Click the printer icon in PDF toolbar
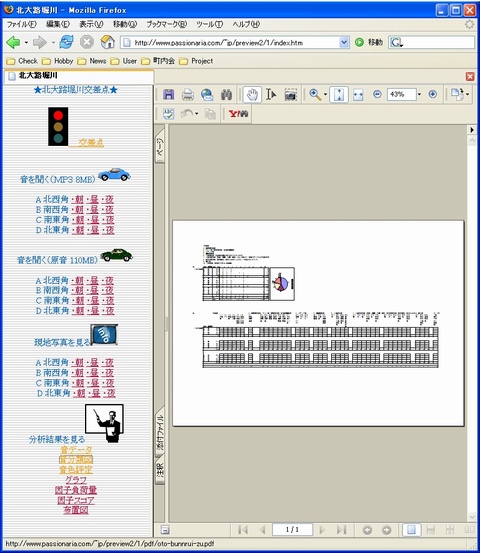480x553 pixels. point(188,95)
